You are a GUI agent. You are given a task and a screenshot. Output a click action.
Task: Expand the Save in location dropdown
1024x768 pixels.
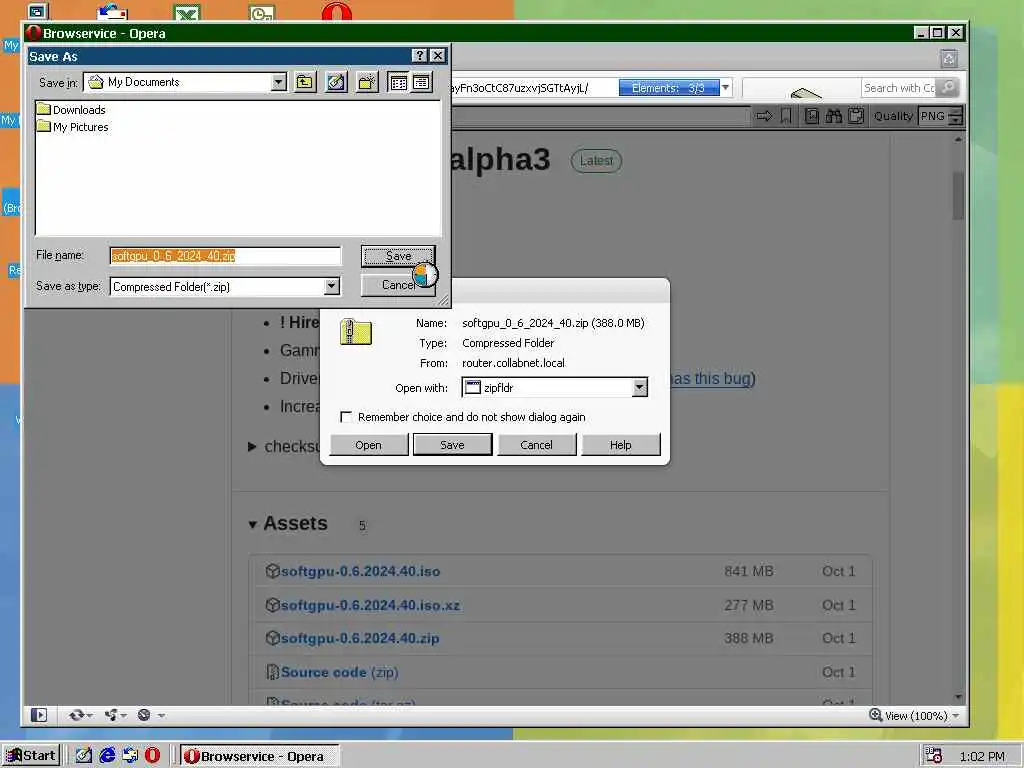[279, 82]
